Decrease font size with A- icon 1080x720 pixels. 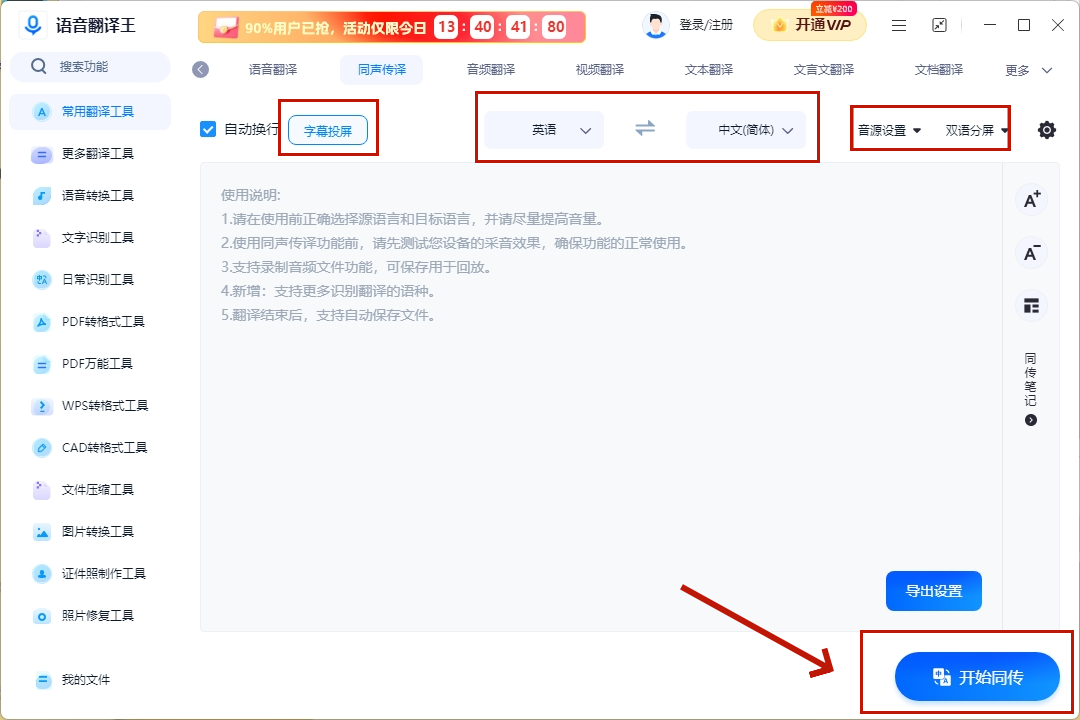click(x=1031, y=253)
